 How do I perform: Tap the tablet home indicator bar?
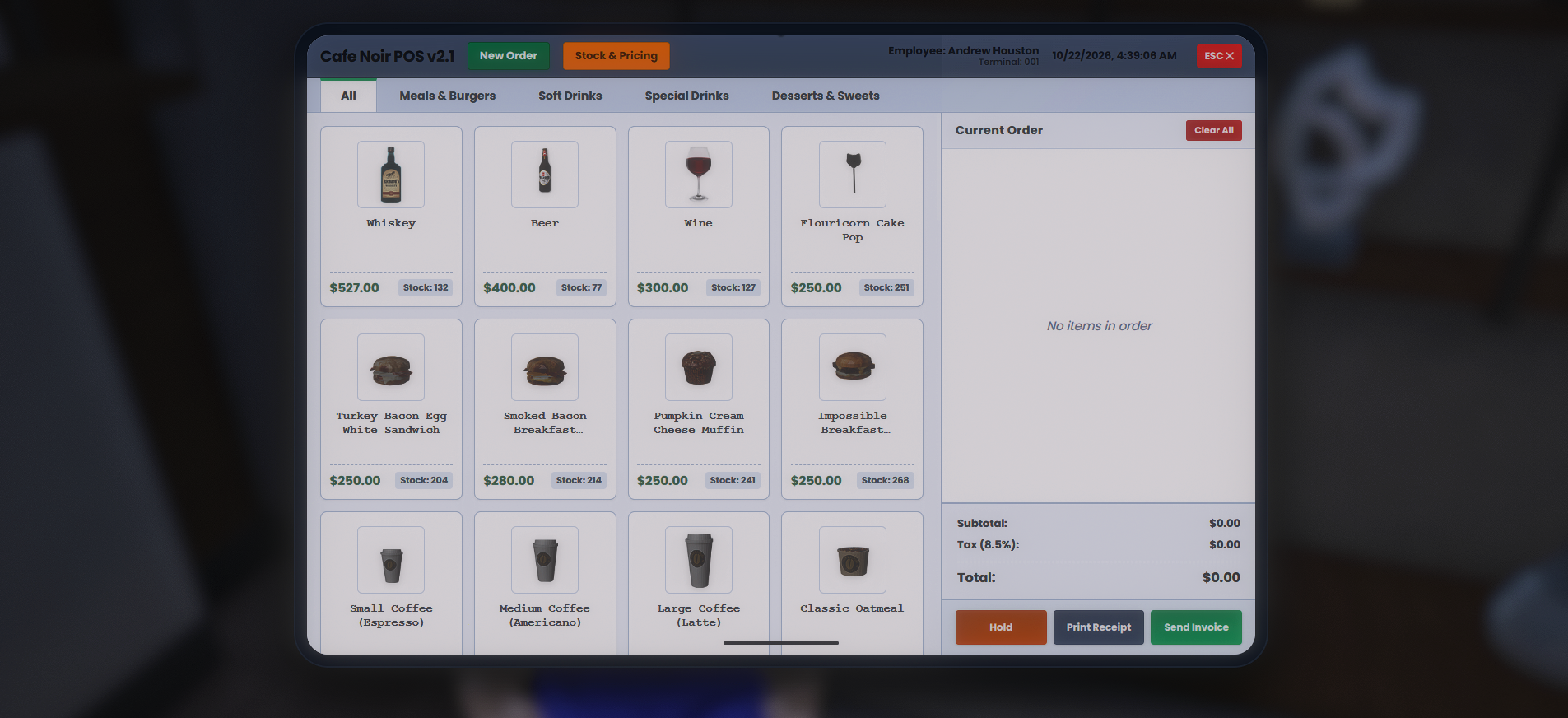pyautogui.click(x=781, y=643)
